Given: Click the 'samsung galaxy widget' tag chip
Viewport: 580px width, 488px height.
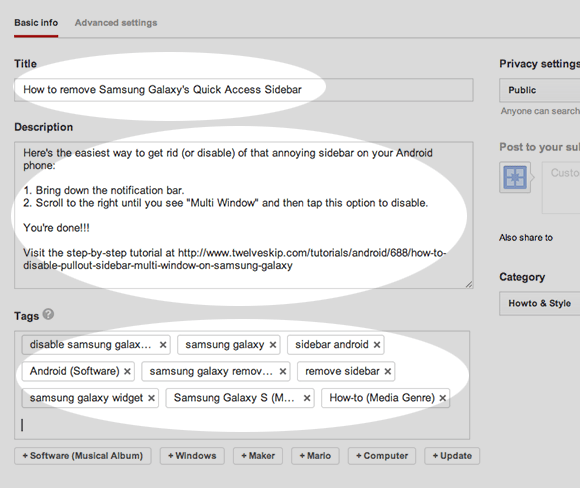Looking at the screenshot, I should coord(90,398).
